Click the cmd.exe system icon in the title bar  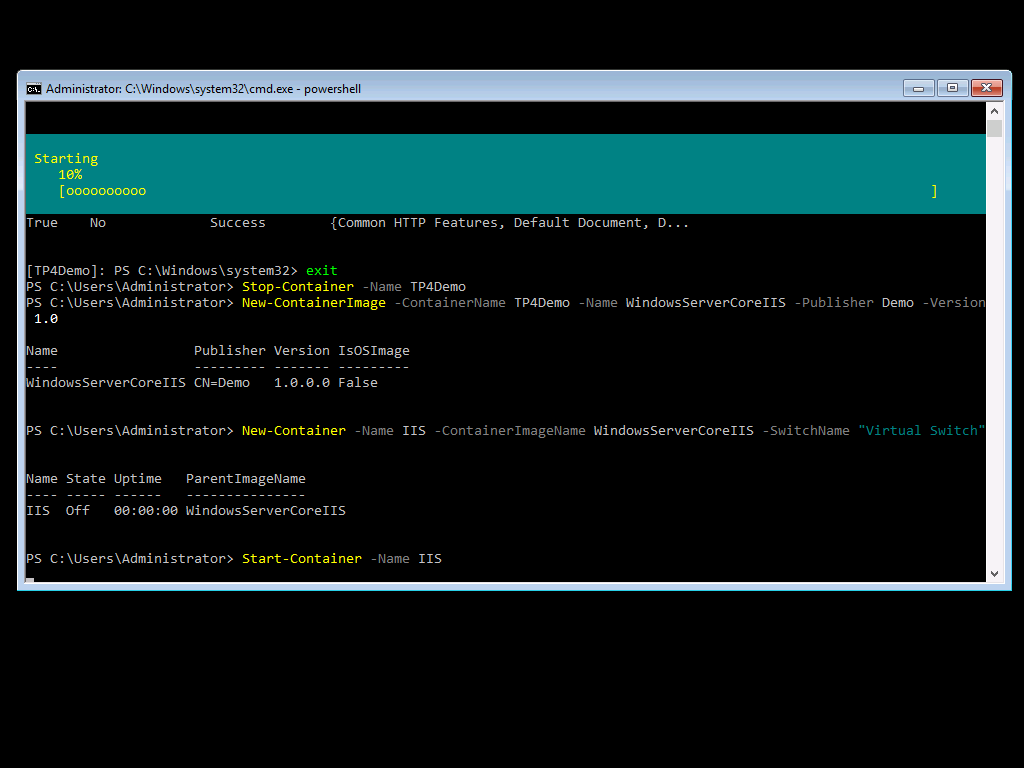pos(33,88)
